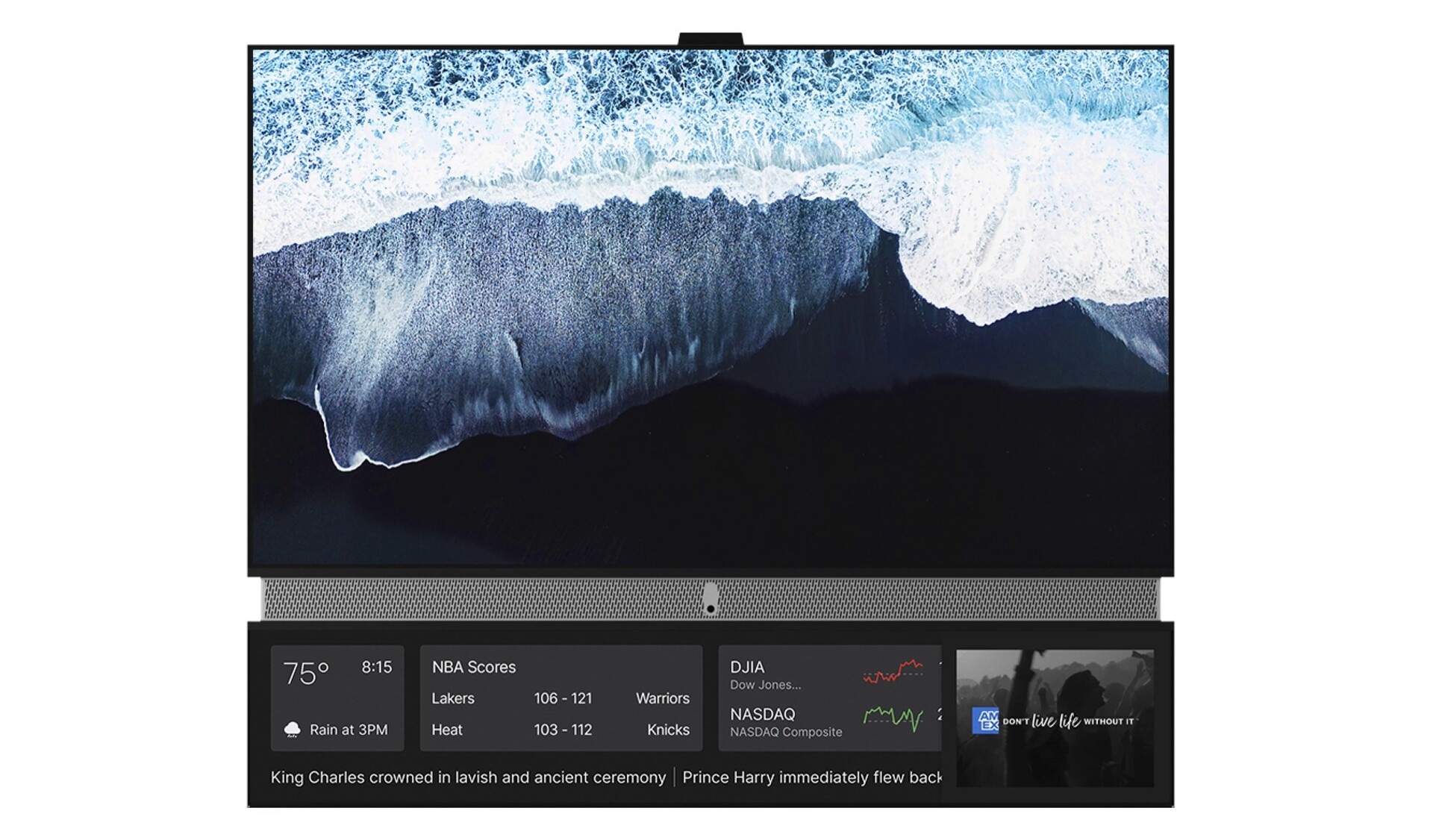
Task: Click the camera module atop the TV
Action: pos(711,39)
